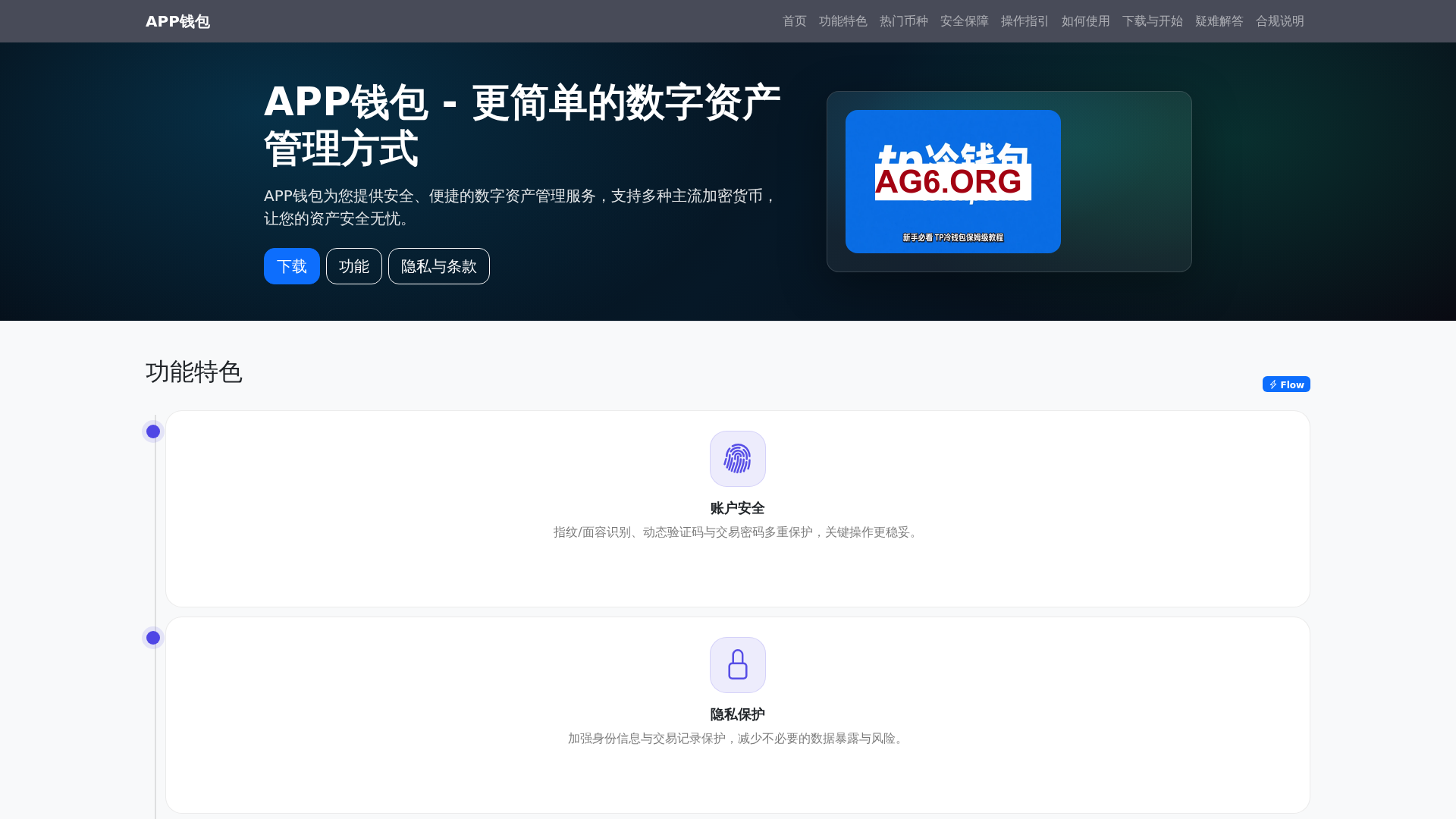Open the 首页 nav item
This screenshot has height=819, width=1456.
(x=795, y=21)
